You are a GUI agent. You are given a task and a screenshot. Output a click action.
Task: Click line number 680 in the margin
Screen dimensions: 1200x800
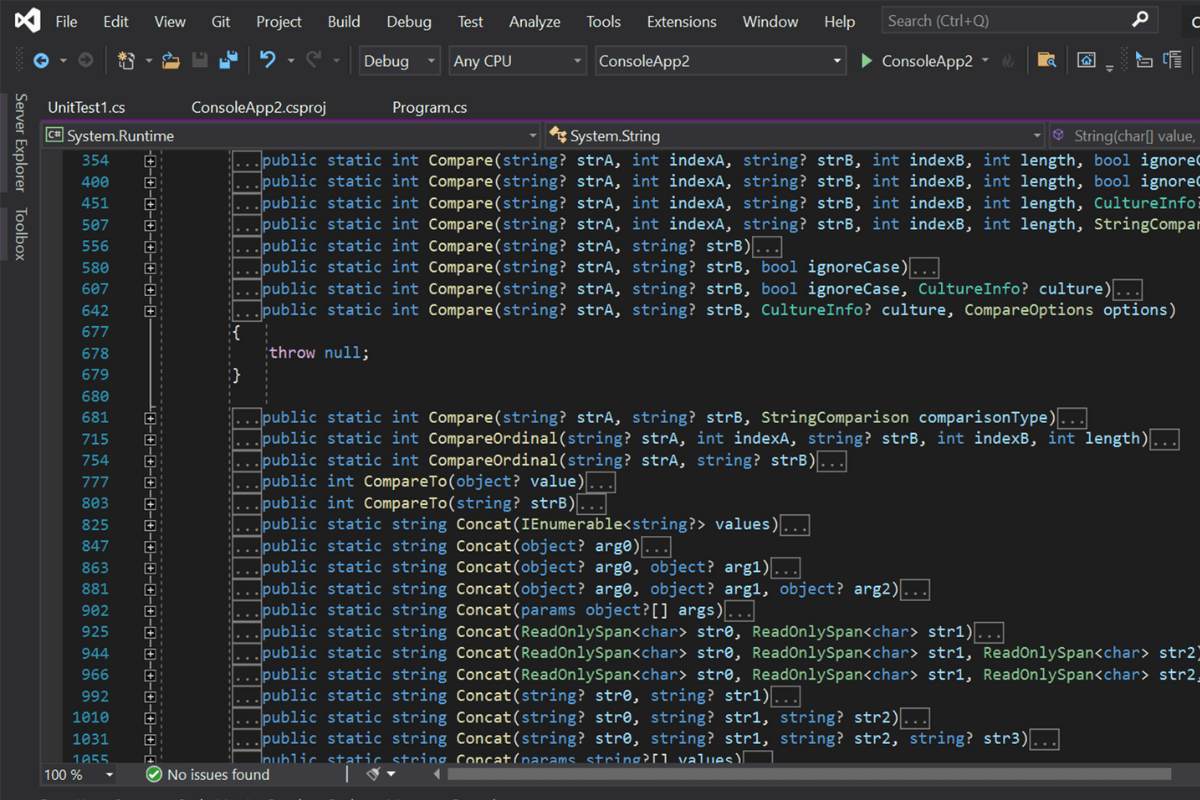[95, 396]
